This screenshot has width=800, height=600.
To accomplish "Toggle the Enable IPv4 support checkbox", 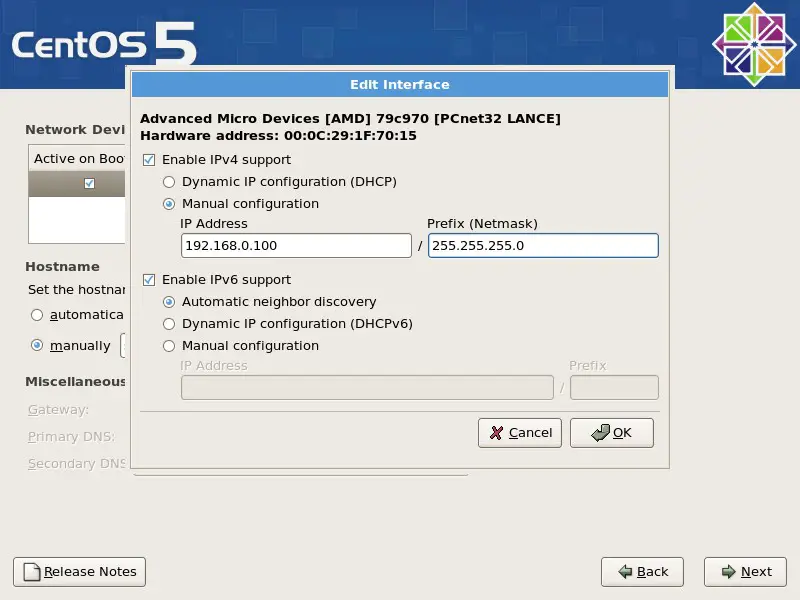I will (149, 160).
